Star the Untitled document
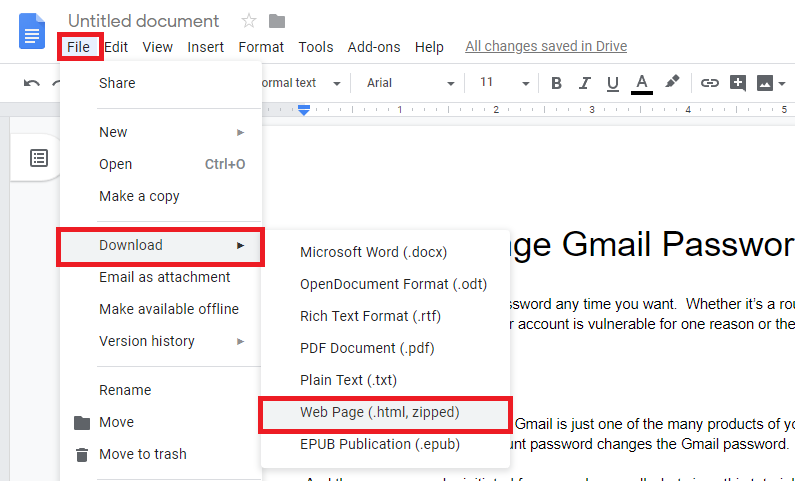 pyautogui.click(x=248, y=21)
